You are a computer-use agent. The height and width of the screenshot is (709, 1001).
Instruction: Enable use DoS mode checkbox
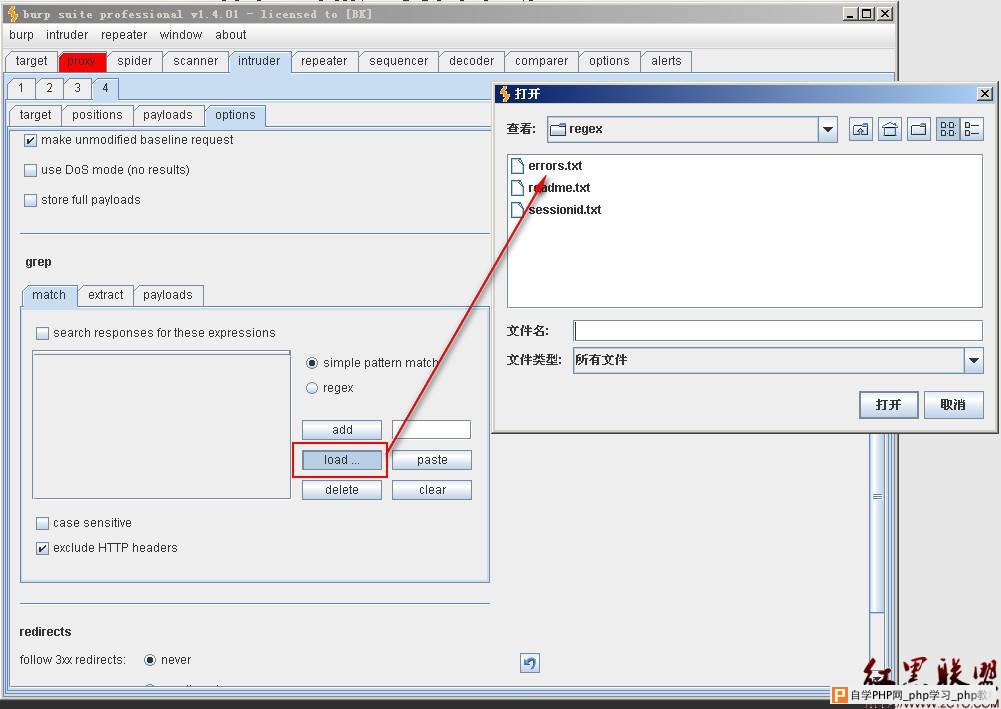pos(30,170)
